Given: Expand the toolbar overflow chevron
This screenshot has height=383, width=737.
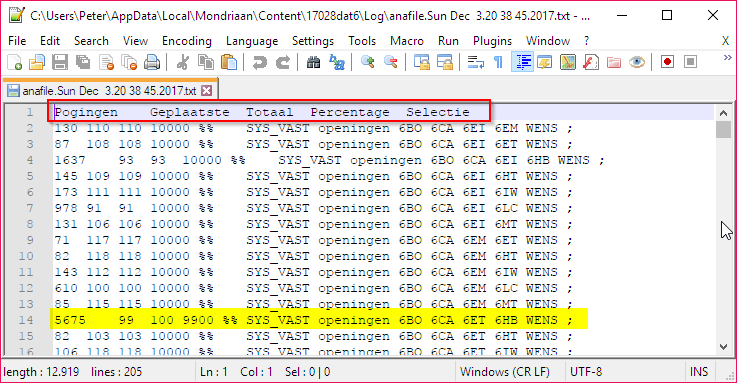Looking at the screenshot, I should click(728, 58).
